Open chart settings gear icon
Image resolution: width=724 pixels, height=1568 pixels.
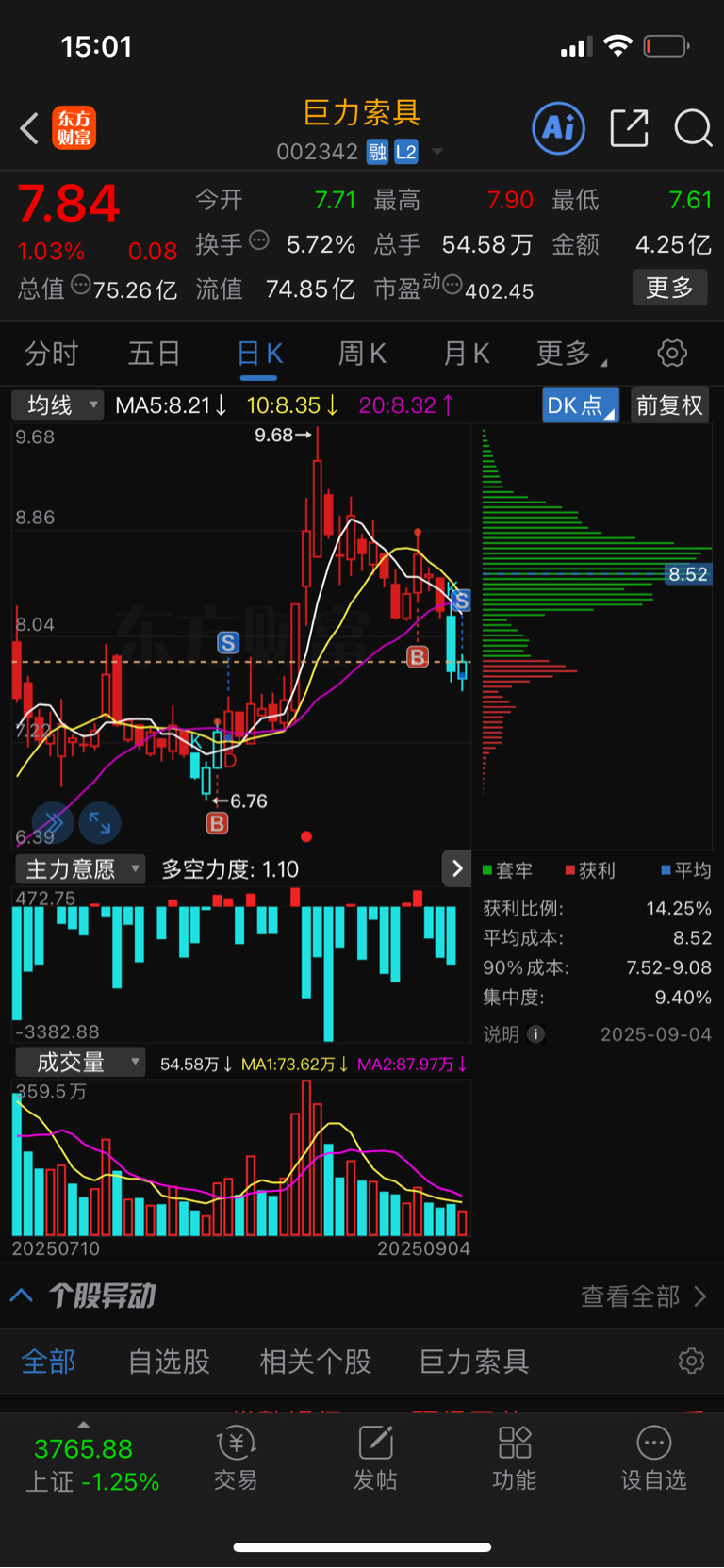coord(672,354)
